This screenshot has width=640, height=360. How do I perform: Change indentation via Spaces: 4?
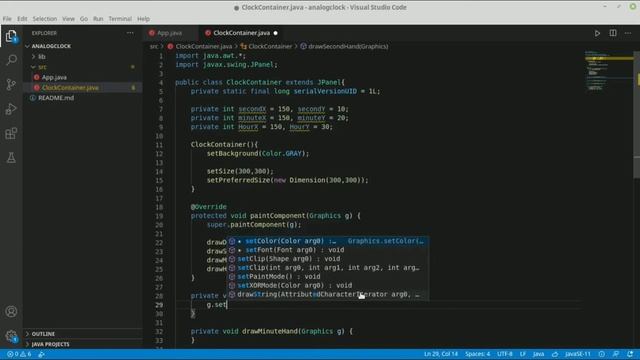pos(478,354)
